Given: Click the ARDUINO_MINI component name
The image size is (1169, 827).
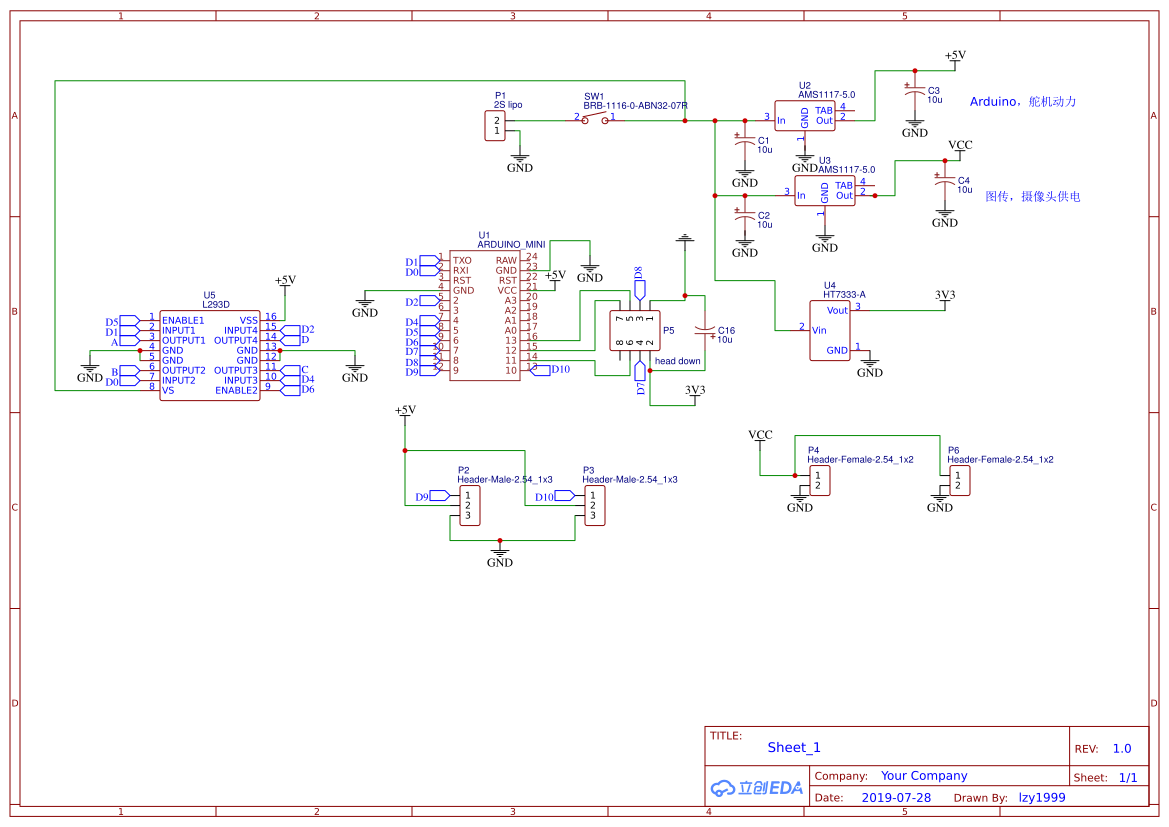Looking at the screenshot, I should pos(511,245).
